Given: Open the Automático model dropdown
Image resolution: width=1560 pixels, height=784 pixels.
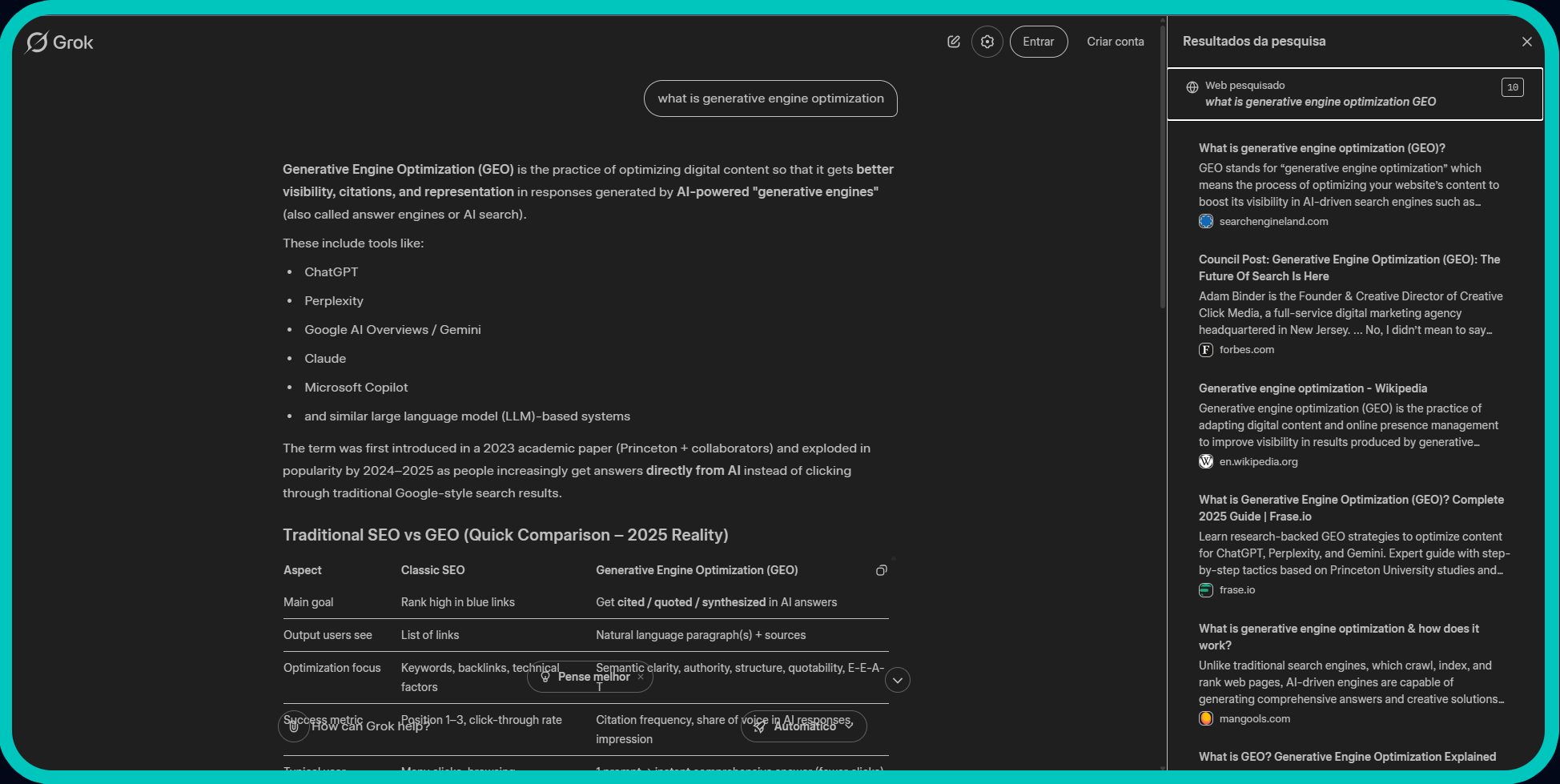Looking at the screenshot, I should tap(803, 726).
